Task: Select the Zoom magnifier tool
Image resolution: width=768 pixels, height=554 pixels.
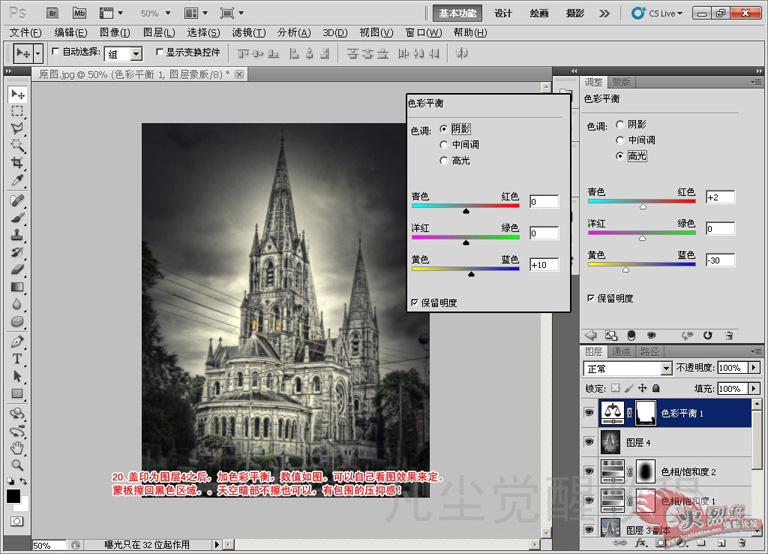Action: click(18, 464)
